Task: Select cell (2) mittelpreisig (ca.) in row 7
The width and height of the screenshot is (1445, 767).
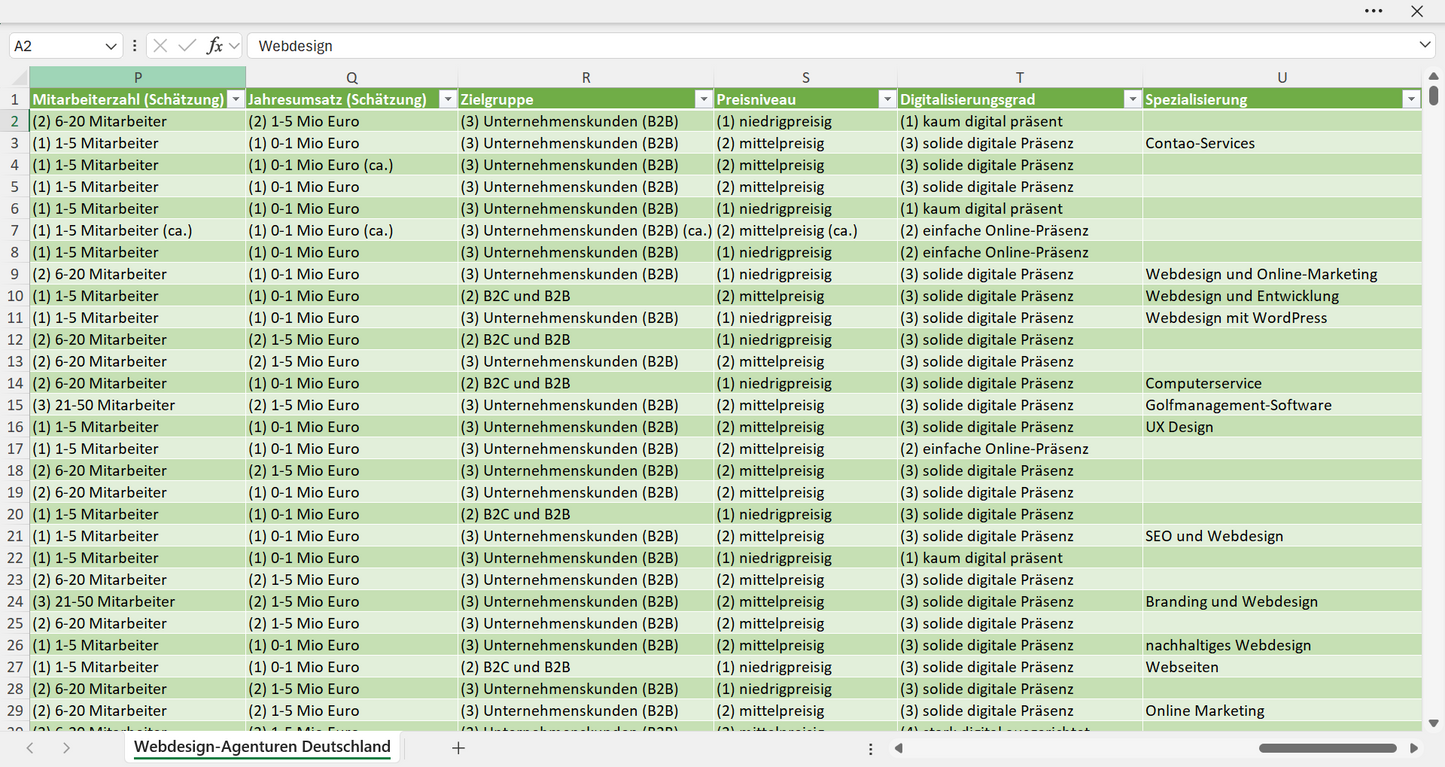Action: pyautogui.click(x=806, y=230)
